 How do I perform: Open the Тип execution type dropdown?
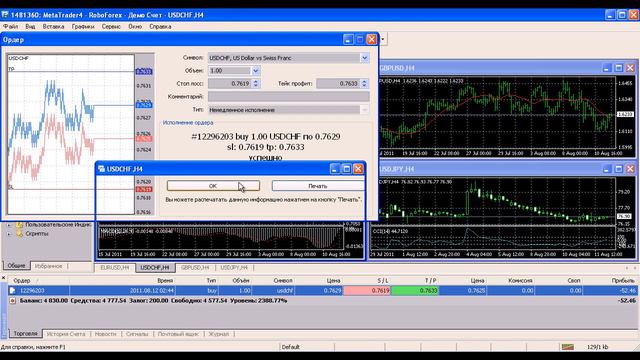click(364, 110)
